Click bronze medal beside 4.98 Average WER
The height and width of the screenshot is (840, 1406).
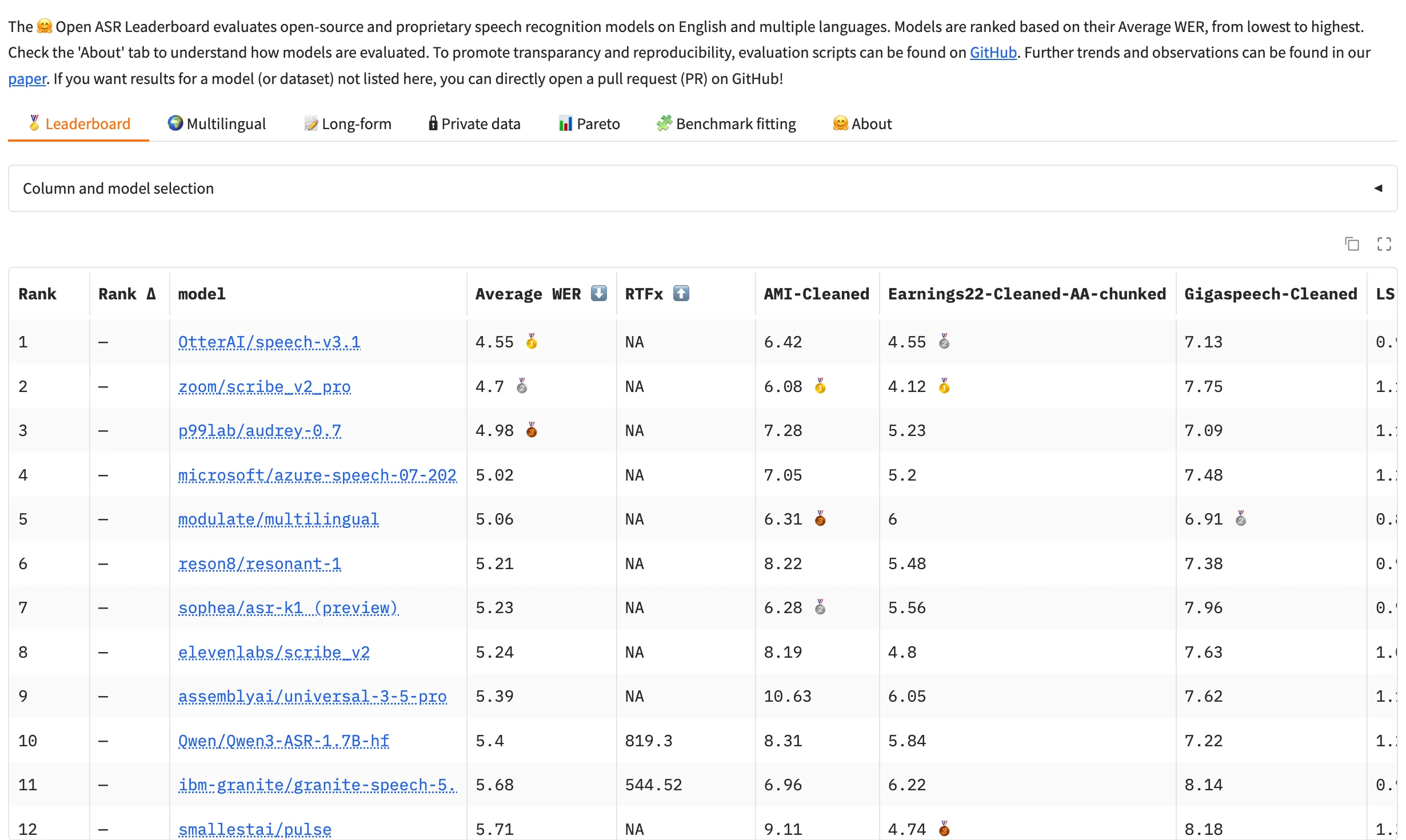click(532, 430)
